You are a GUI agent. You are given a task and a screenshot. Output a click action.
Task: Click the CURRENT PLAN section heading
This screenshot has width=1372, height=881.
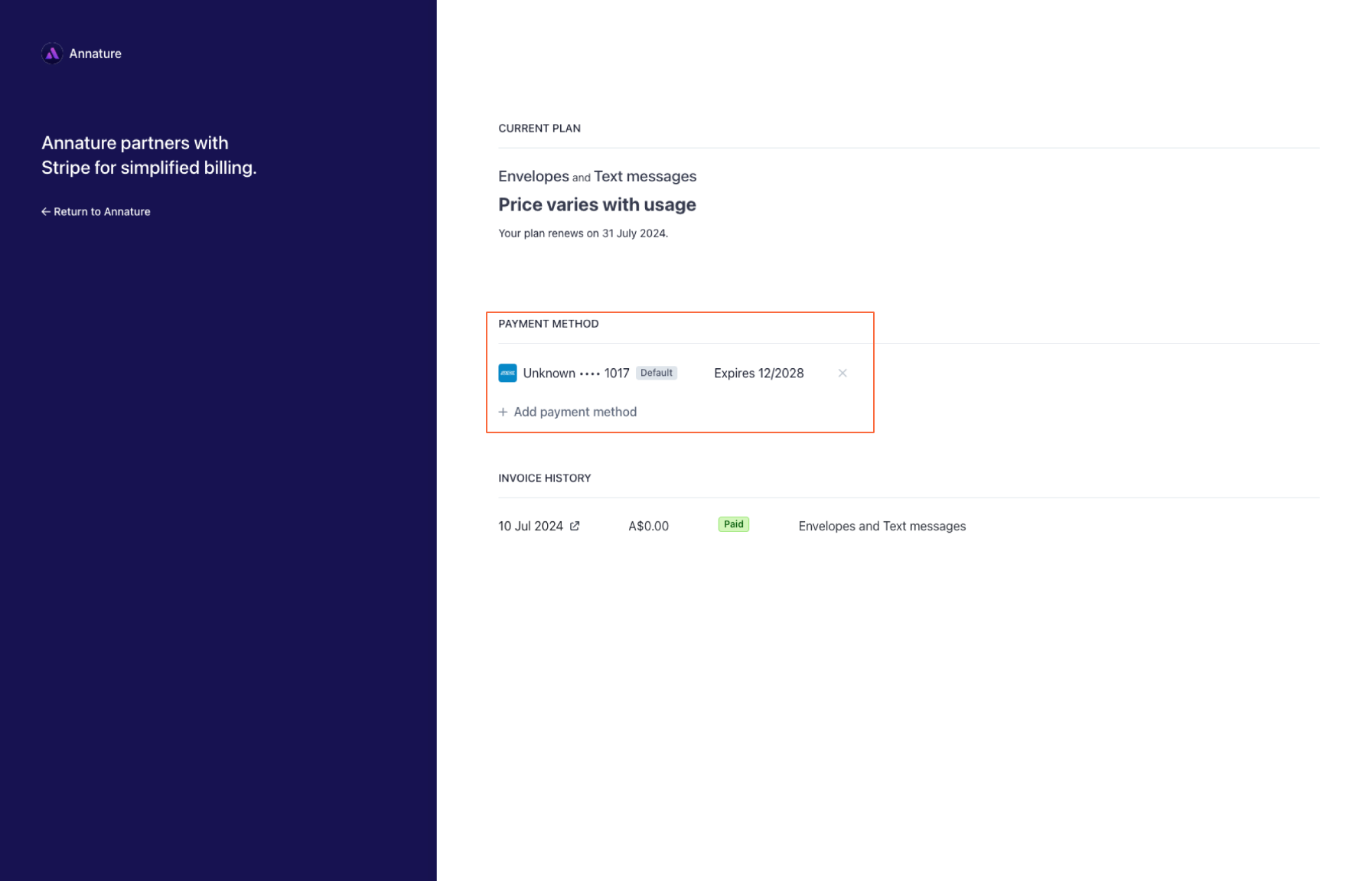[539, 129]
